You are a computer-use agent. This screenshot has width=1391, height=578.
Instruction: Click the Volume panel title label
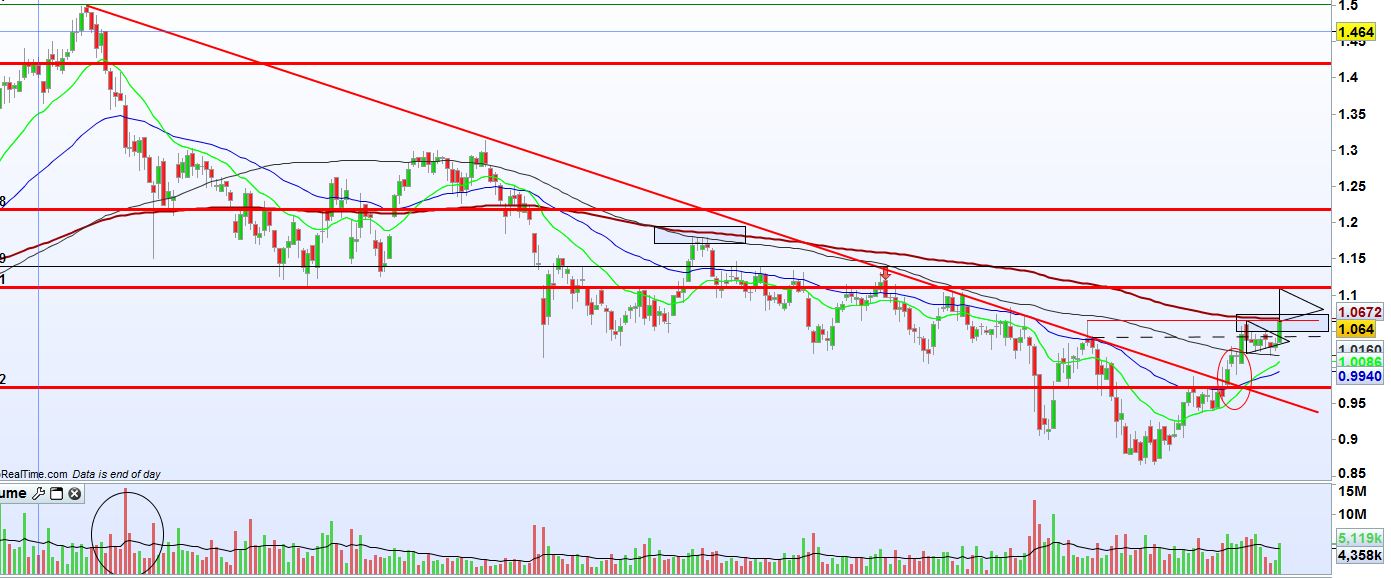pyautogui.click(x=13, y=493)
